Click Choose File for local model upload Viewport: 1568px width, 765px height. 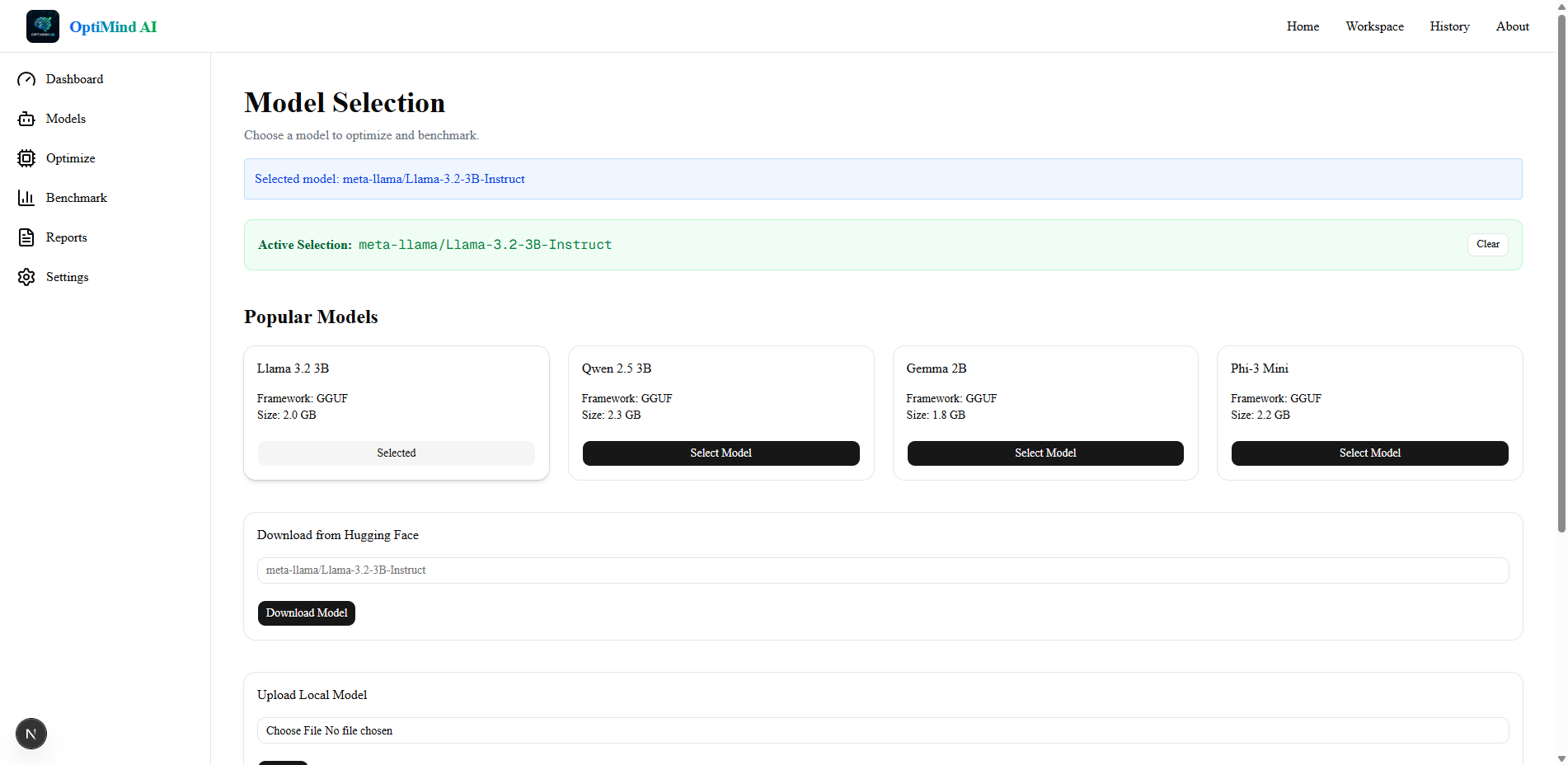click(294, 730)
